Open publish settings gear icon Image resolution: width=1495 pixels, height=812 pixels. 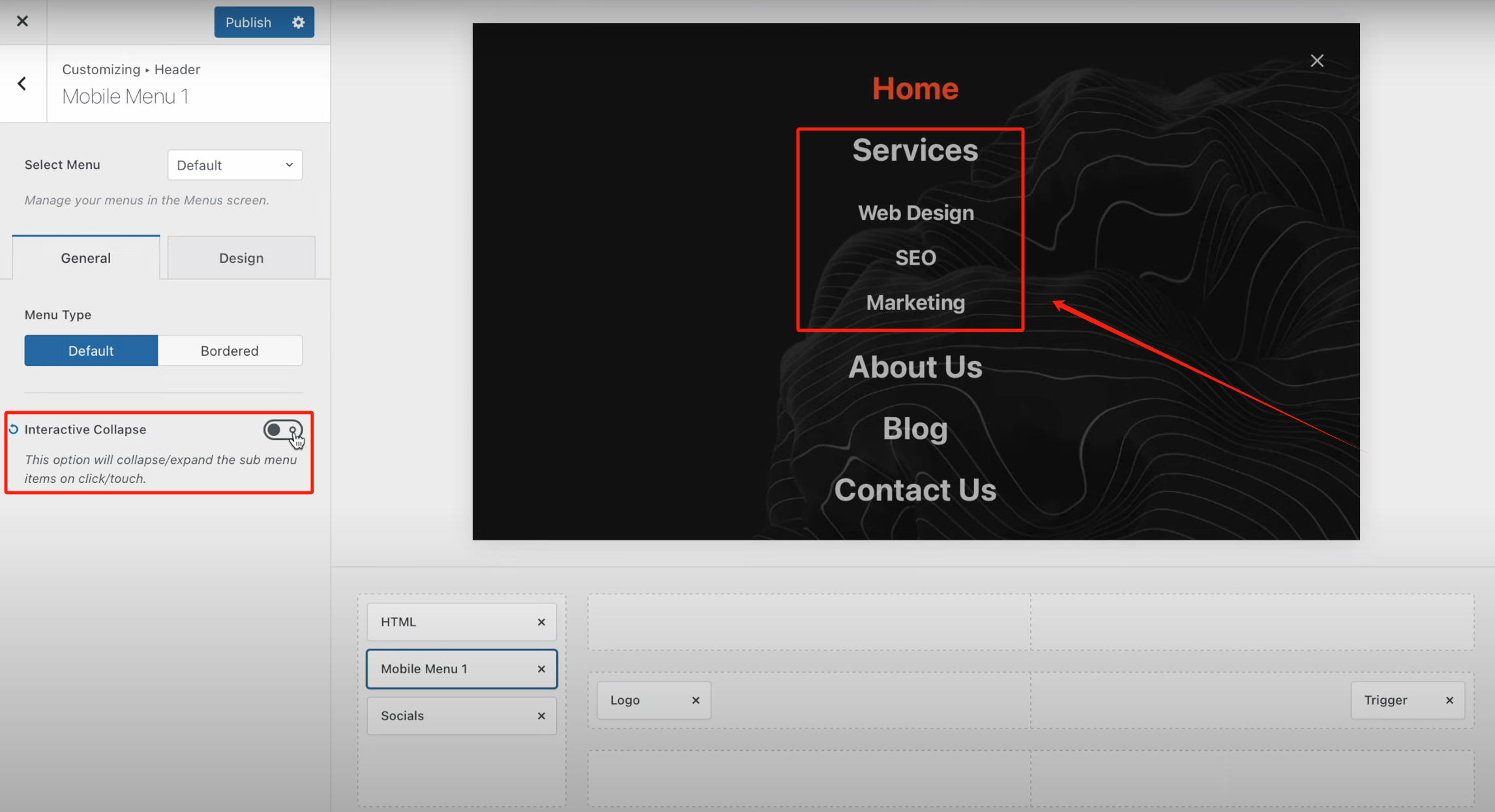[298, 22]
